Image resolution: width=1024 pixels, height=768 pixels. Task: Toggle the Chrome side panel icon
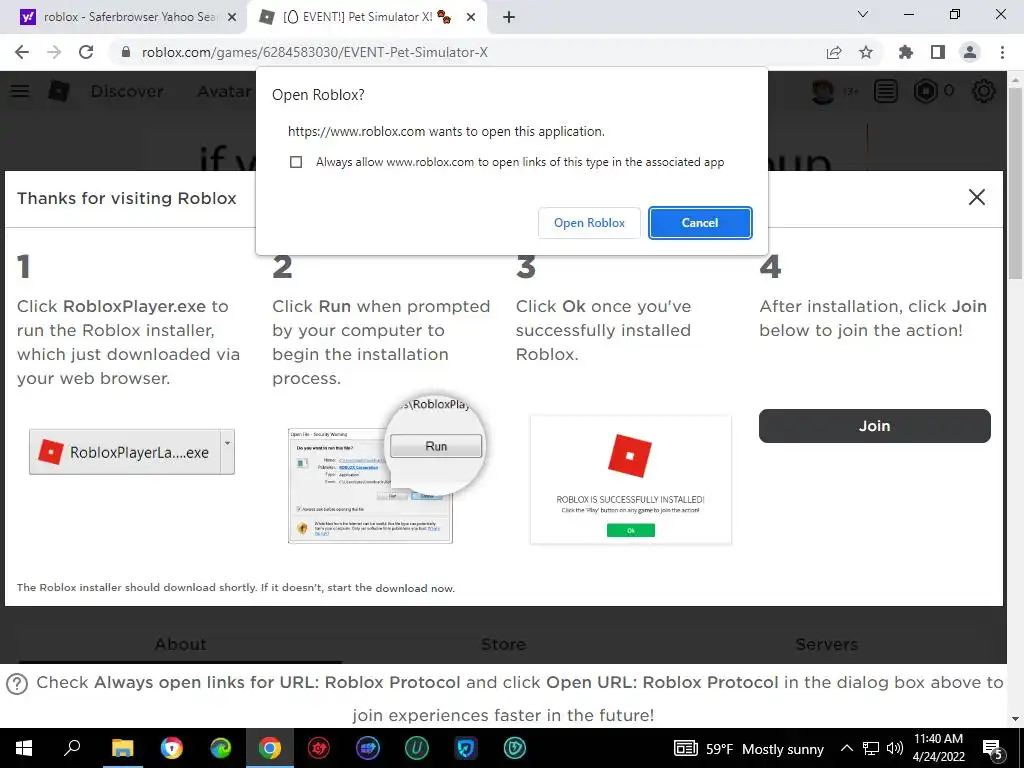tap(938, 52)
